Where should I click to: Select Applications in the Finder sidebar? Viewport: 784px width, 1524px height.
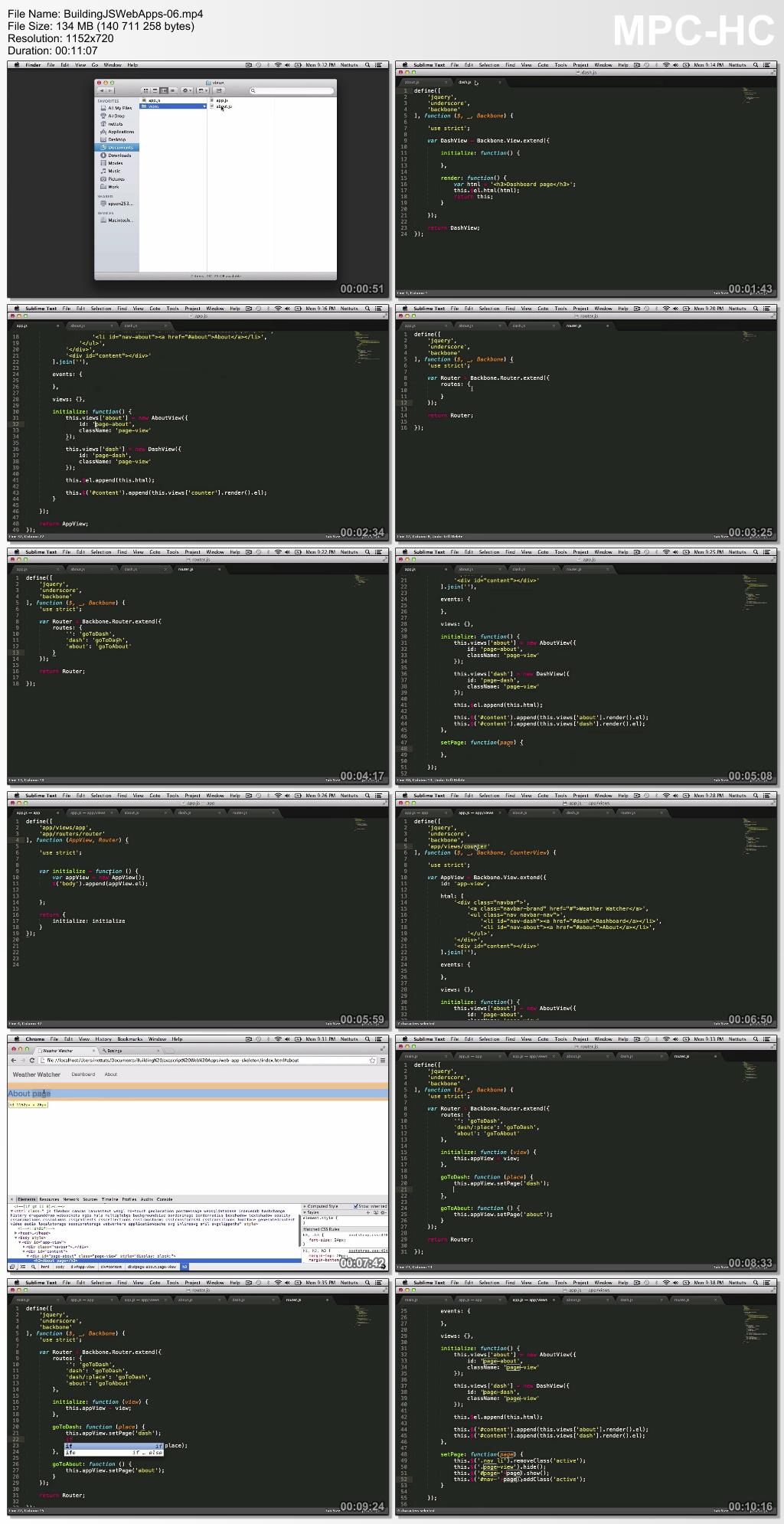point(117,132)
